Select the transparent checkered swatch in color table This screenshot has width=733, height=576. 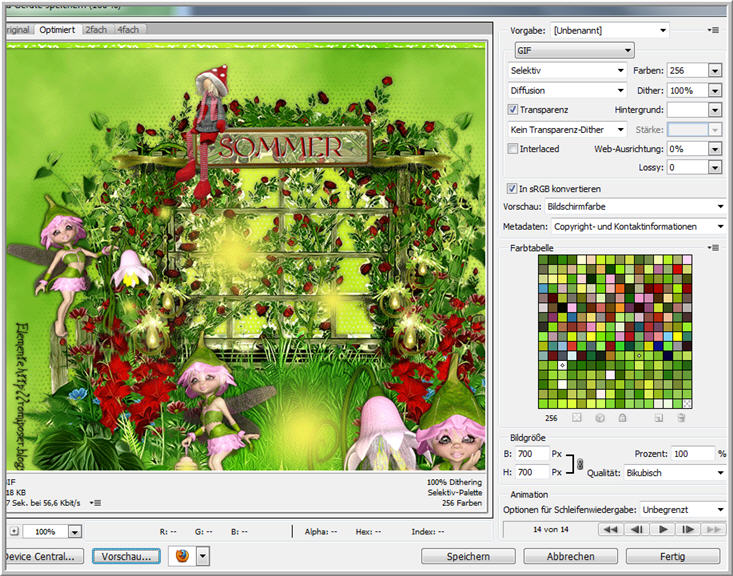[x=687, y=403]
